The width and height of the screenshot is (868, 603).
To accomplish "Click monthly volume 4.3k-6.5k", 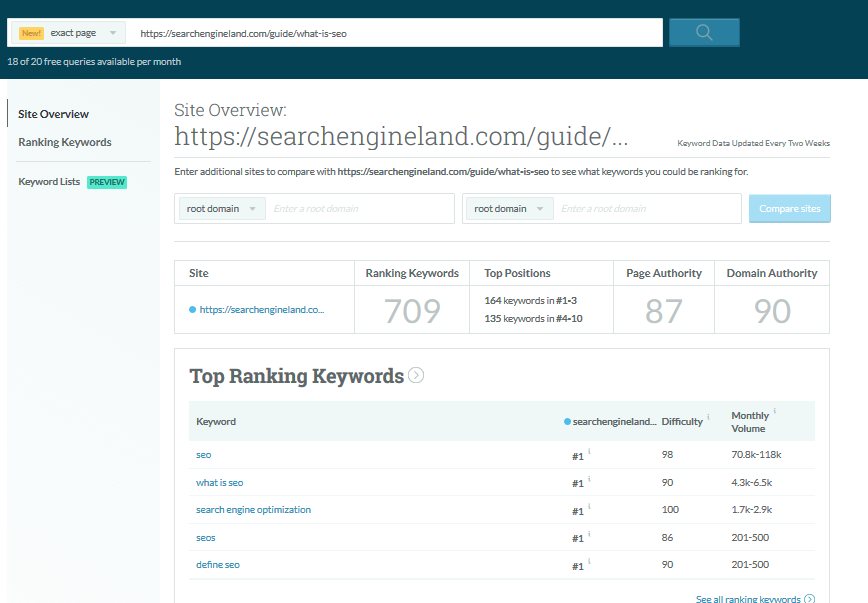I will (x=751, y=482).
